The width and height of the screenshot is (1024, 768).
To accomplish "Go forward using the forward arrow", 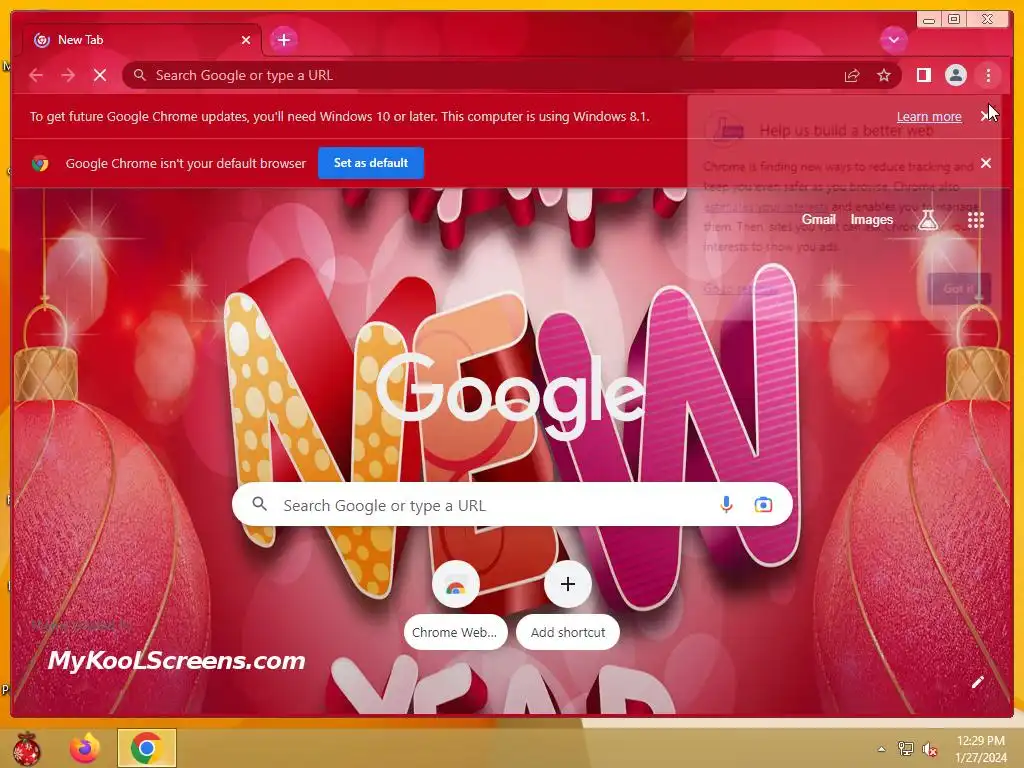I will pyautogui.click(x=68, y=76).
